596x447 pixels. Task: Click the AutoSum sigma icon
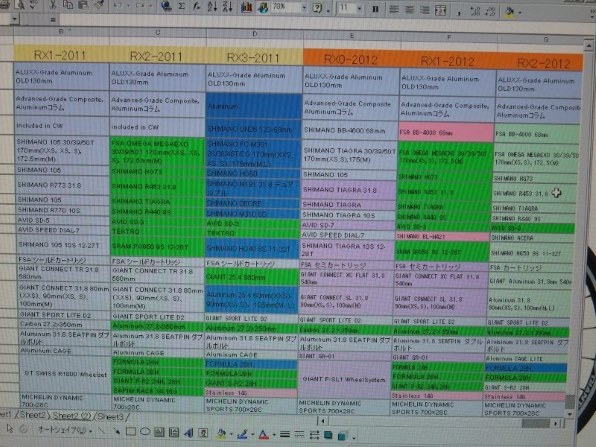click(182, 6)
